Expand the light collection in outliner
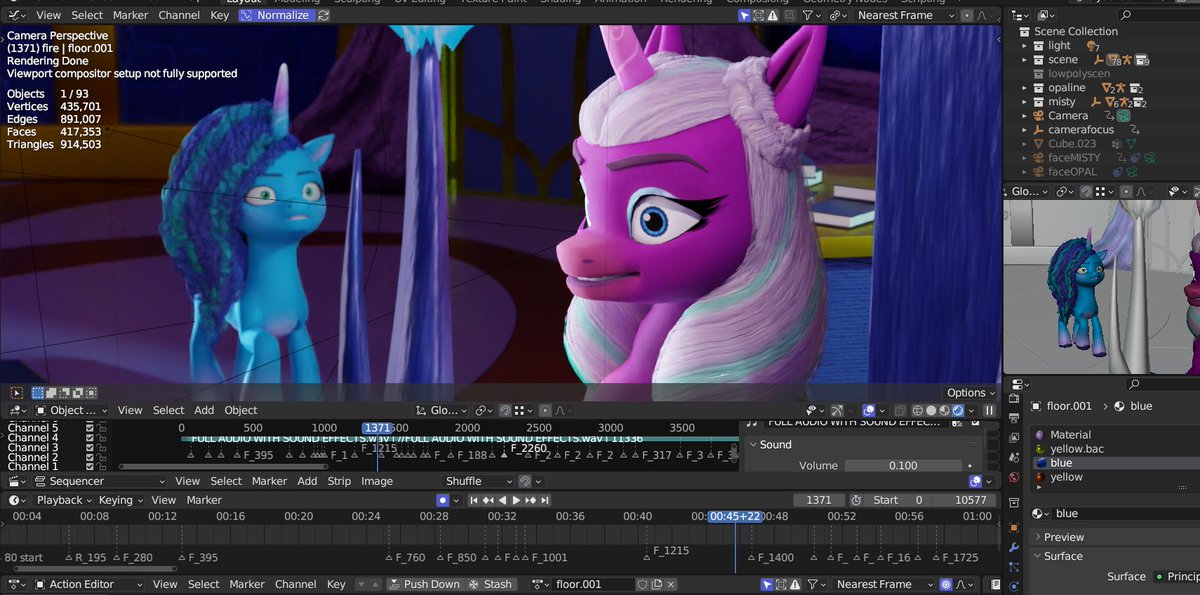Screen dimensions: 1200x595 [1025, 46]
